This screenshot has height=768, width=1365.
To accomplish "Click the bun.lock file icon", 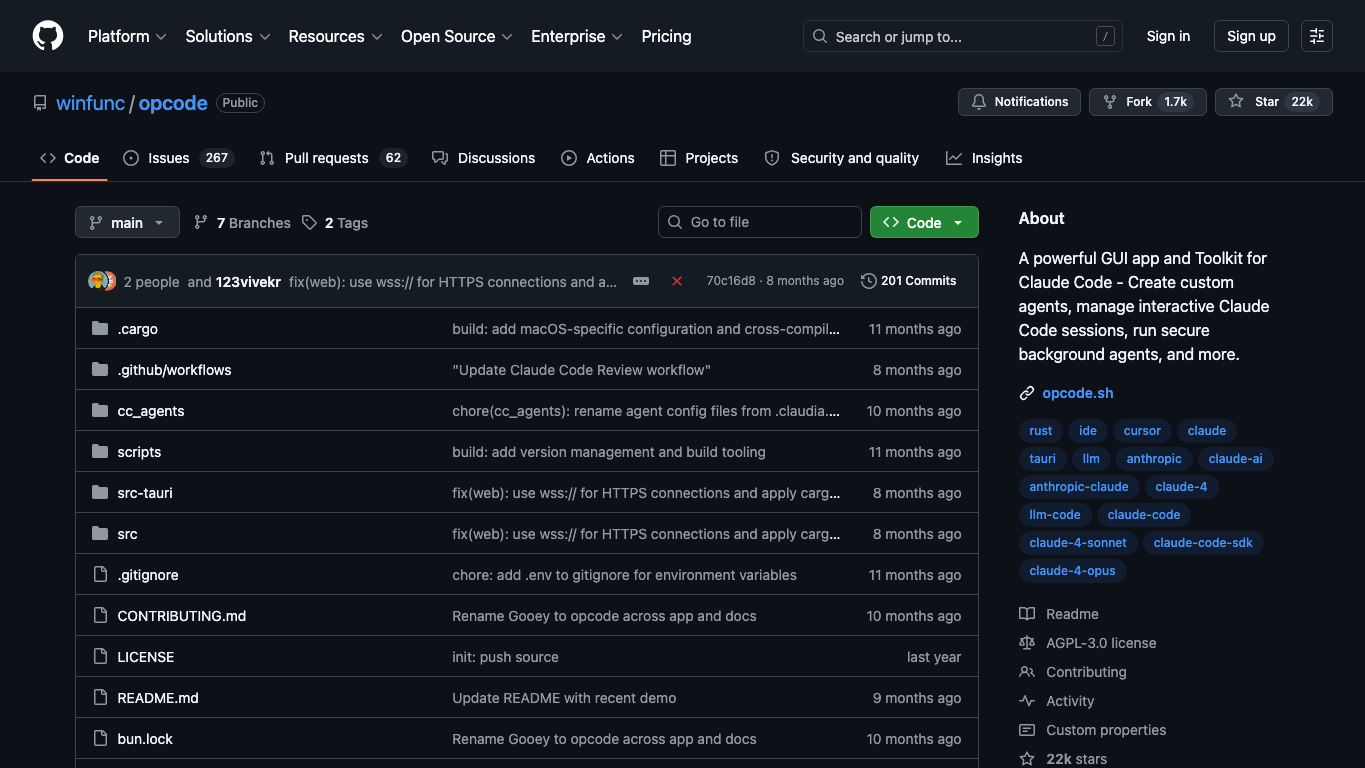I will (x=100, y=739).
